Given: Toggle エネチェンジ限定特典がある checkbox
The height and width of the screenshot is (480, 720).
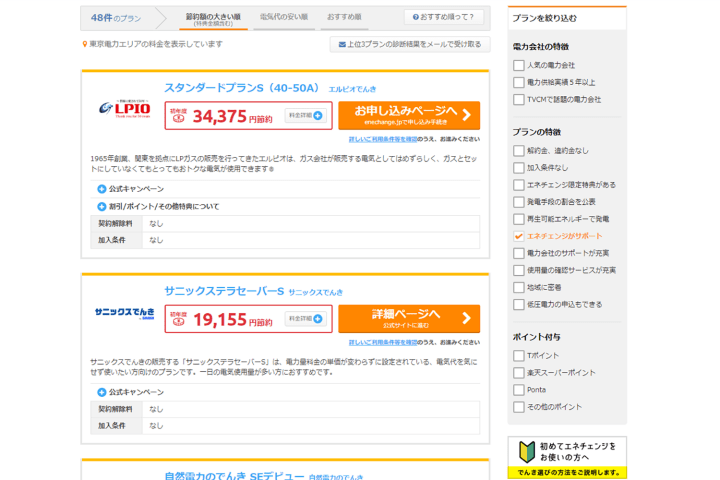Looking at the screenshot, I should pos(518,185).
